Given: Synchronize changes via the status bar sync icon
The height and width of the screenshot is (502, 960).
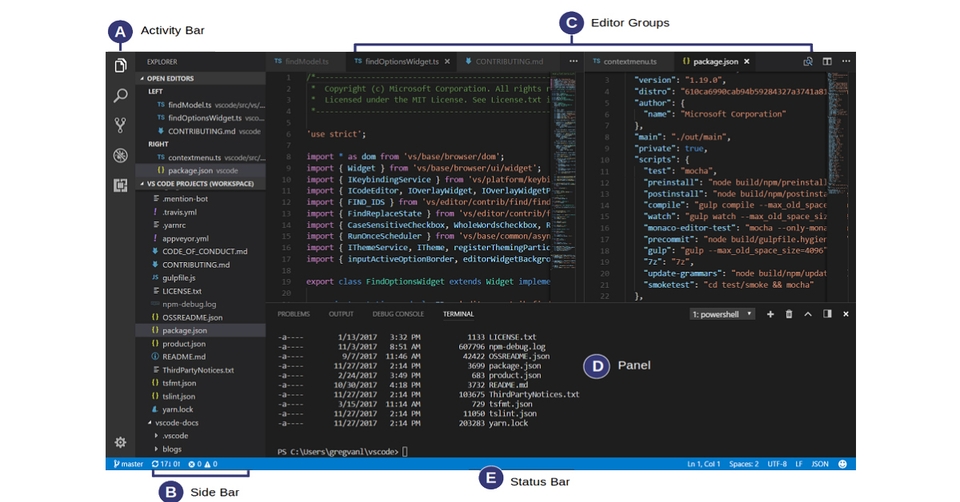Looking at the screenshot, I should [166, 464].
